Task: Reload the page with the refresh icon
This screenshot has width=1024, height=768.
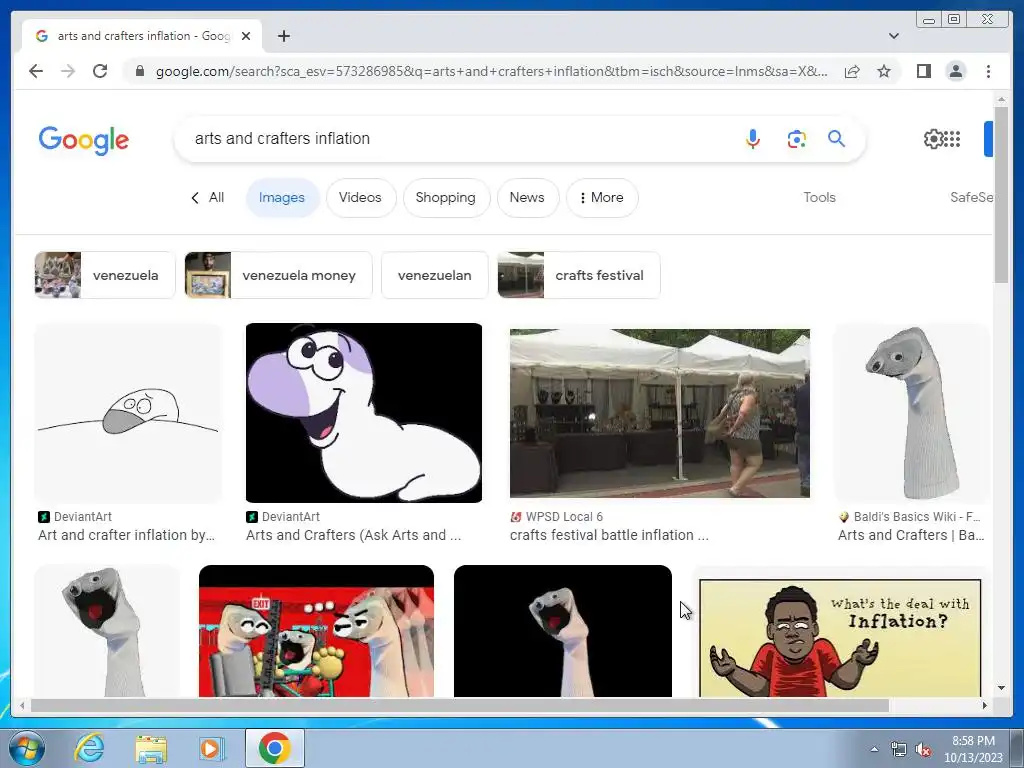Action: coord(100,71)
